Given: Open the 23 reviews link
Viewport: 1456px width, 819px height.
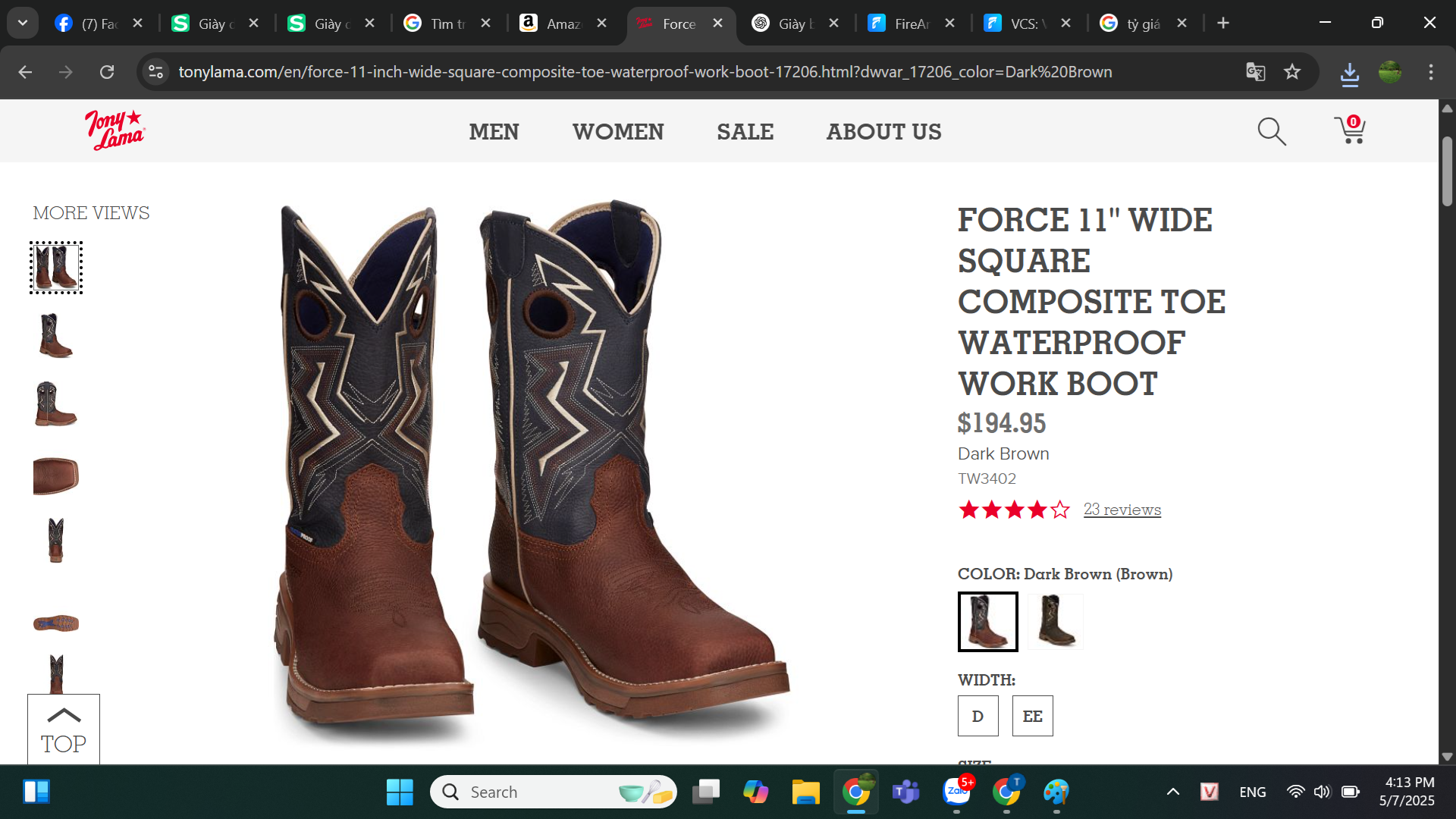Looking at the screenshot, I should [1122, 510].
